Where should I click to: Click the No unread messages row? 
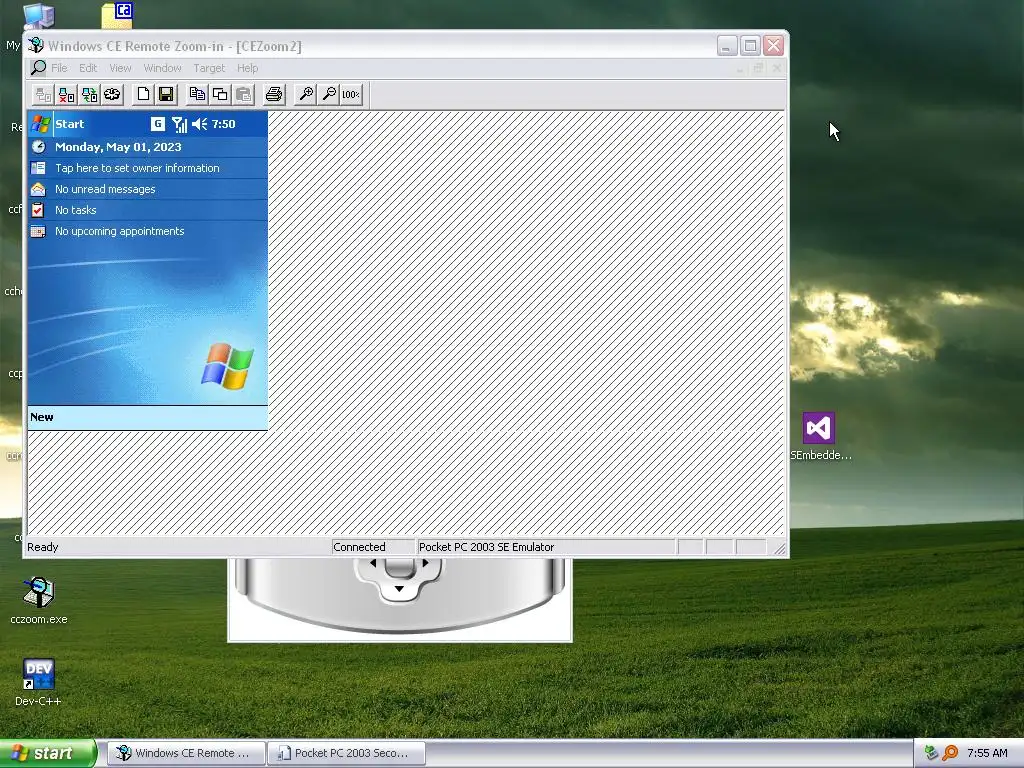click(148, 189)
